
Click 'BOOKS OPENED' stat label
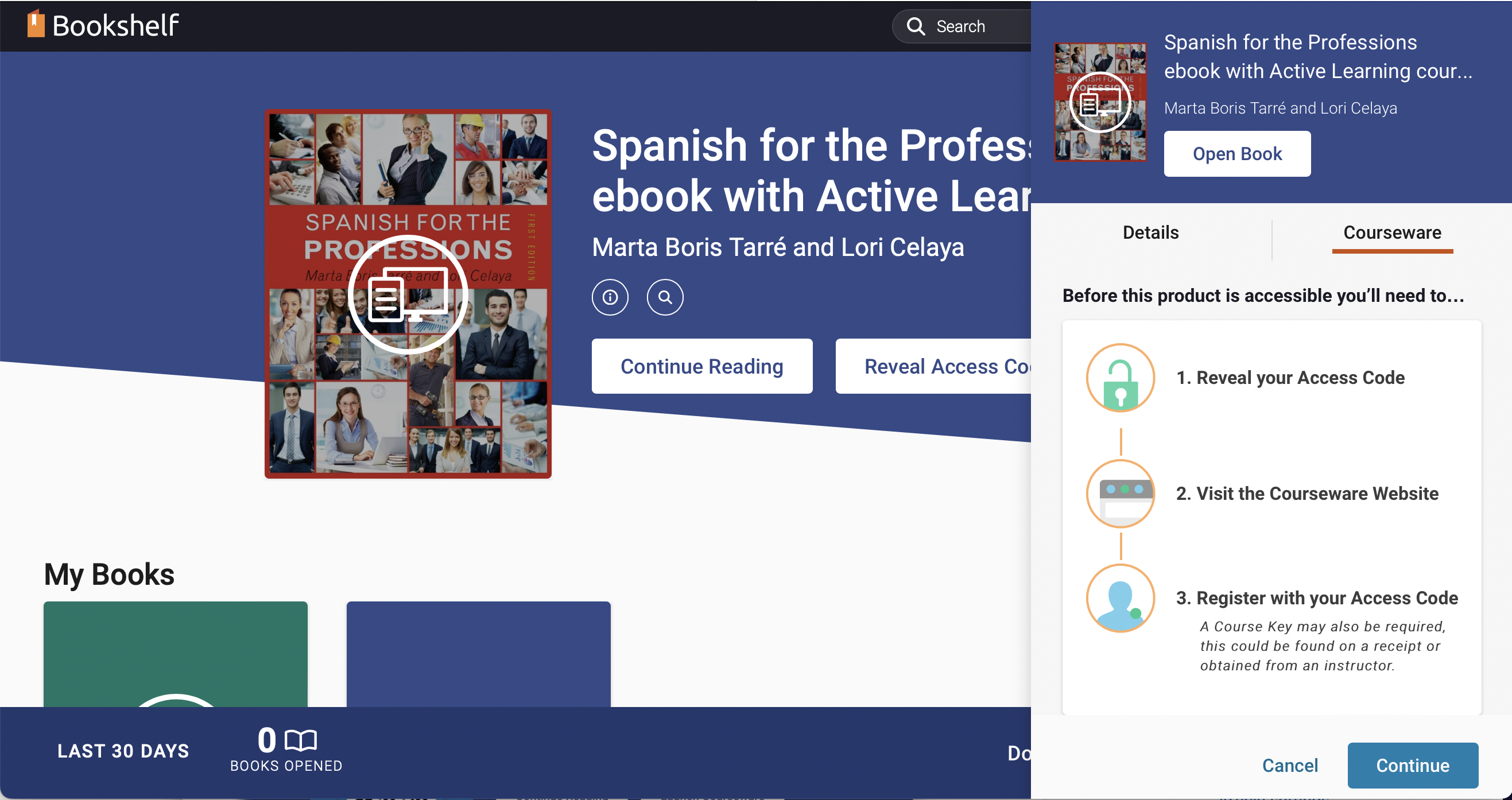pos(286,766)
